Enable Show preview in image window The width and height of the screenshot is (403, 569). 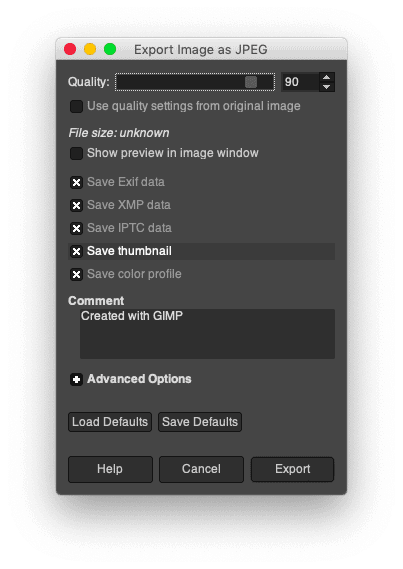[x=76, y=153]
